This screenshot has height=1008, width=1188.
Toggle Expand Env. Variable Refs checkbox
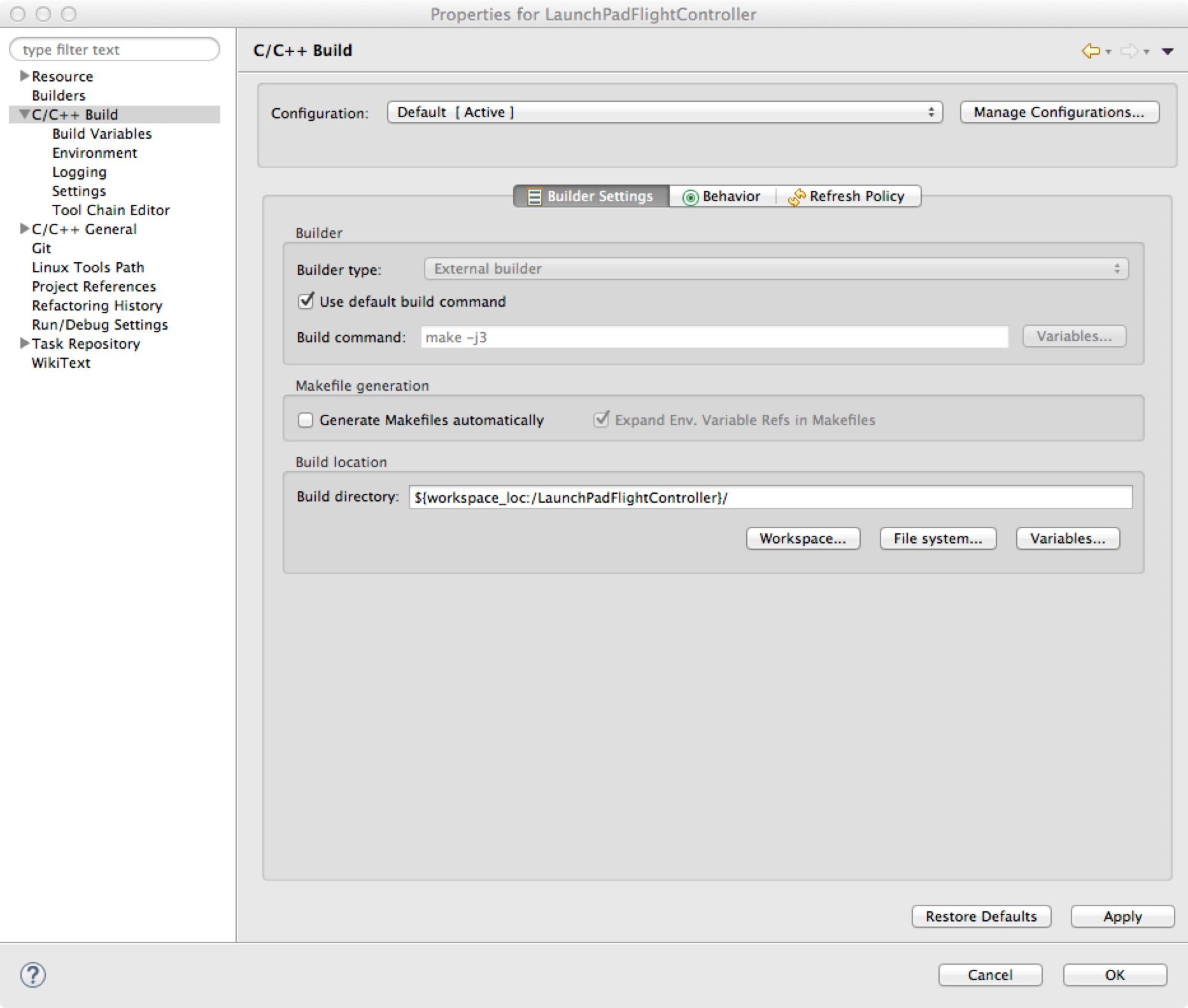tap(601, 419)
